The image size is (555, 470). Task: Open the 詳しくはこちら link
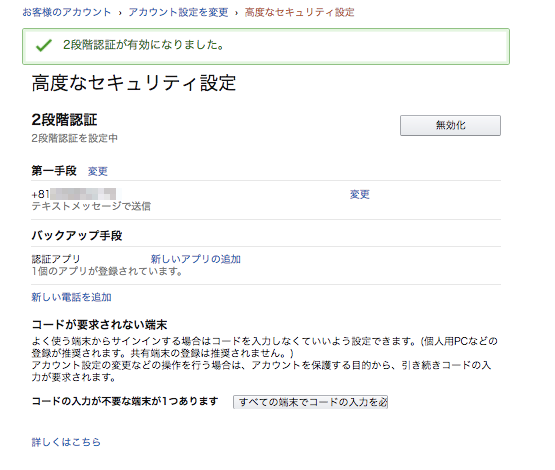(x=66, y=442)
